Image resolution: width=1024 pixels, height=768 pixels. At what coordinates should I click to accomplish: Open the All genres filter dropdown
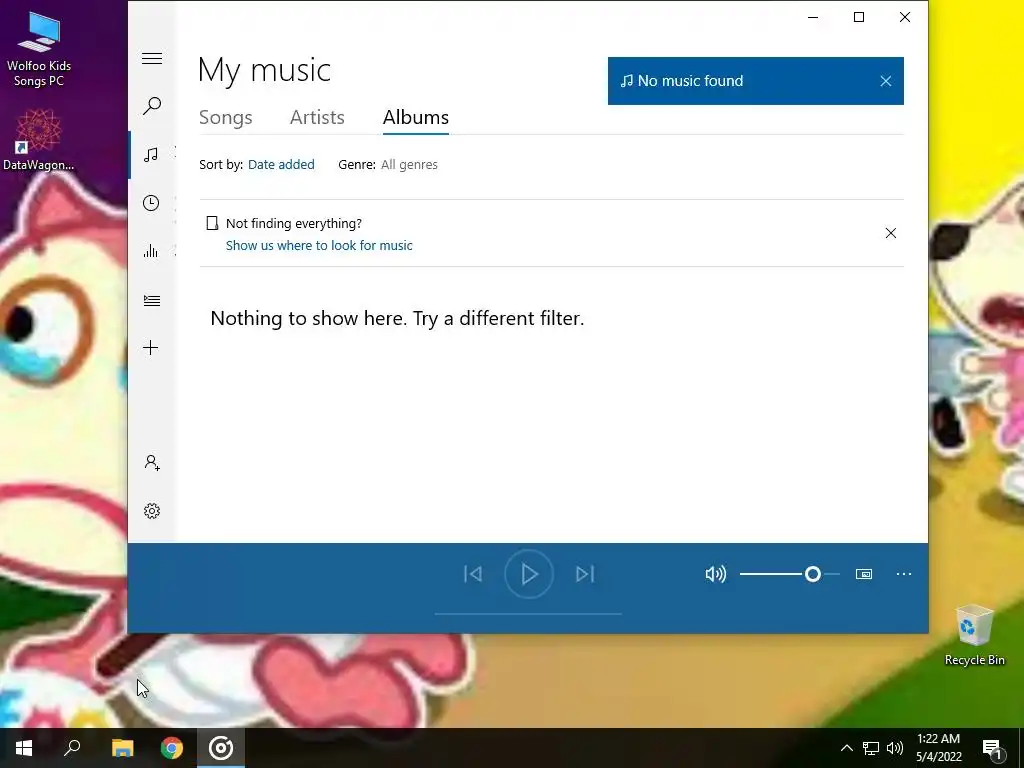coord(409,165)
